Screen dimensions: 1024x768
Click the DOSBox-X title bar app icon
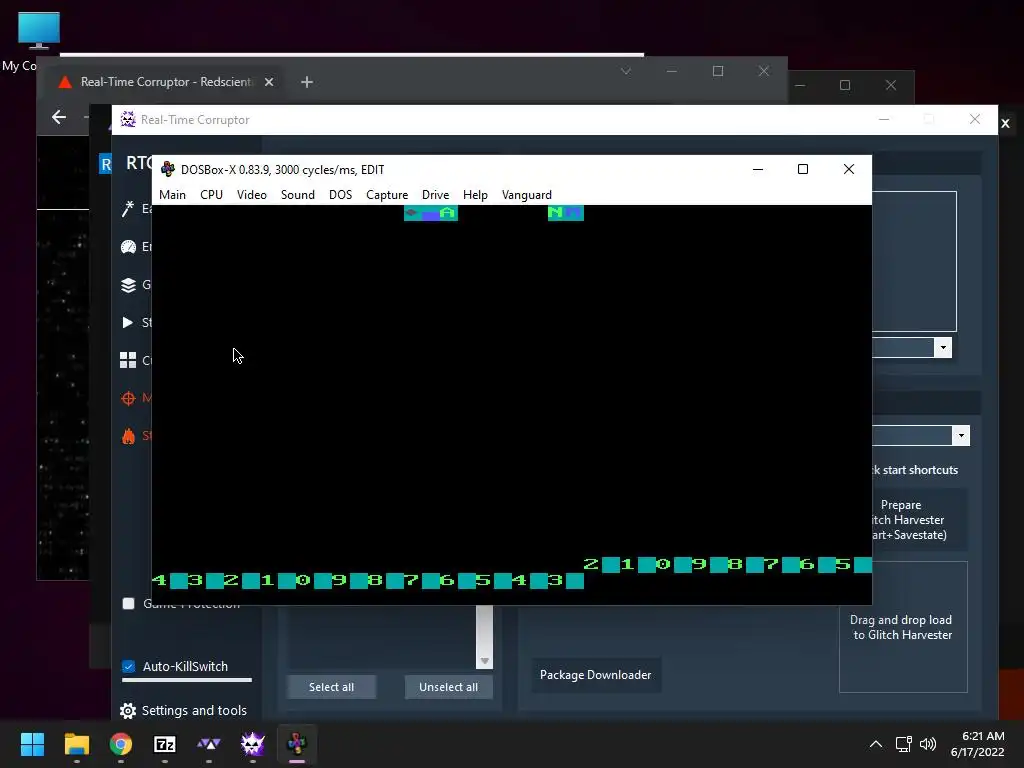168,169
